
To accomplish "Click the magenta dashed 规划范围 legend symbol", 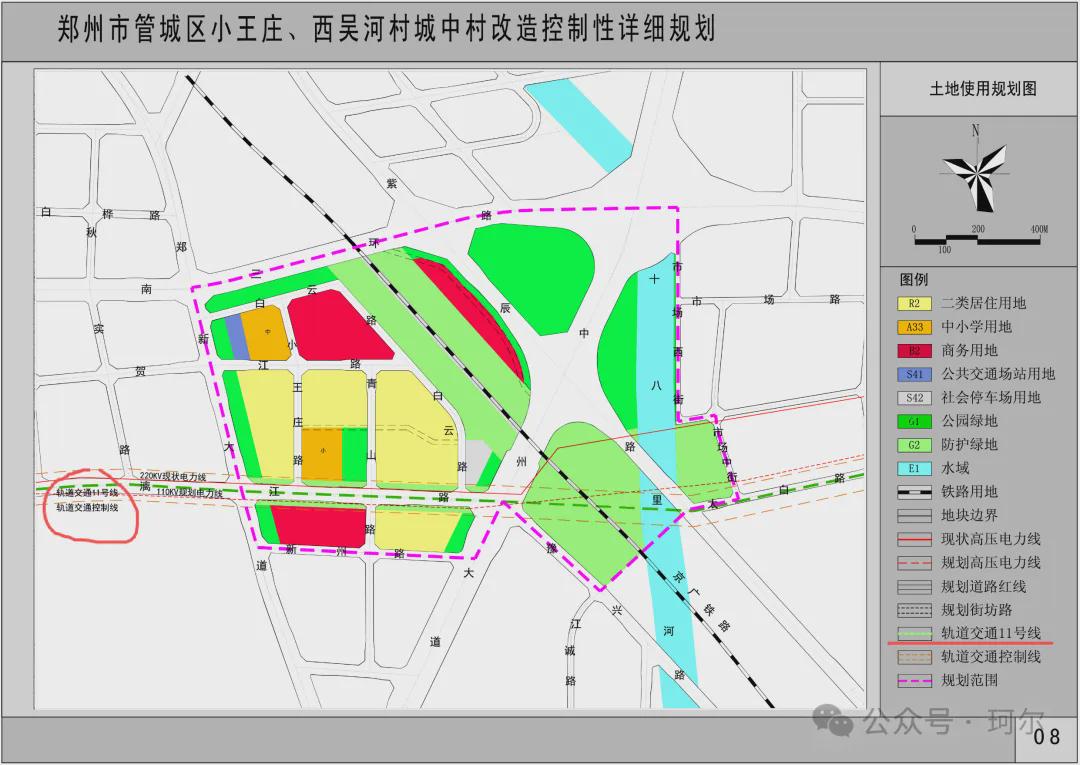I will [914, 680].
